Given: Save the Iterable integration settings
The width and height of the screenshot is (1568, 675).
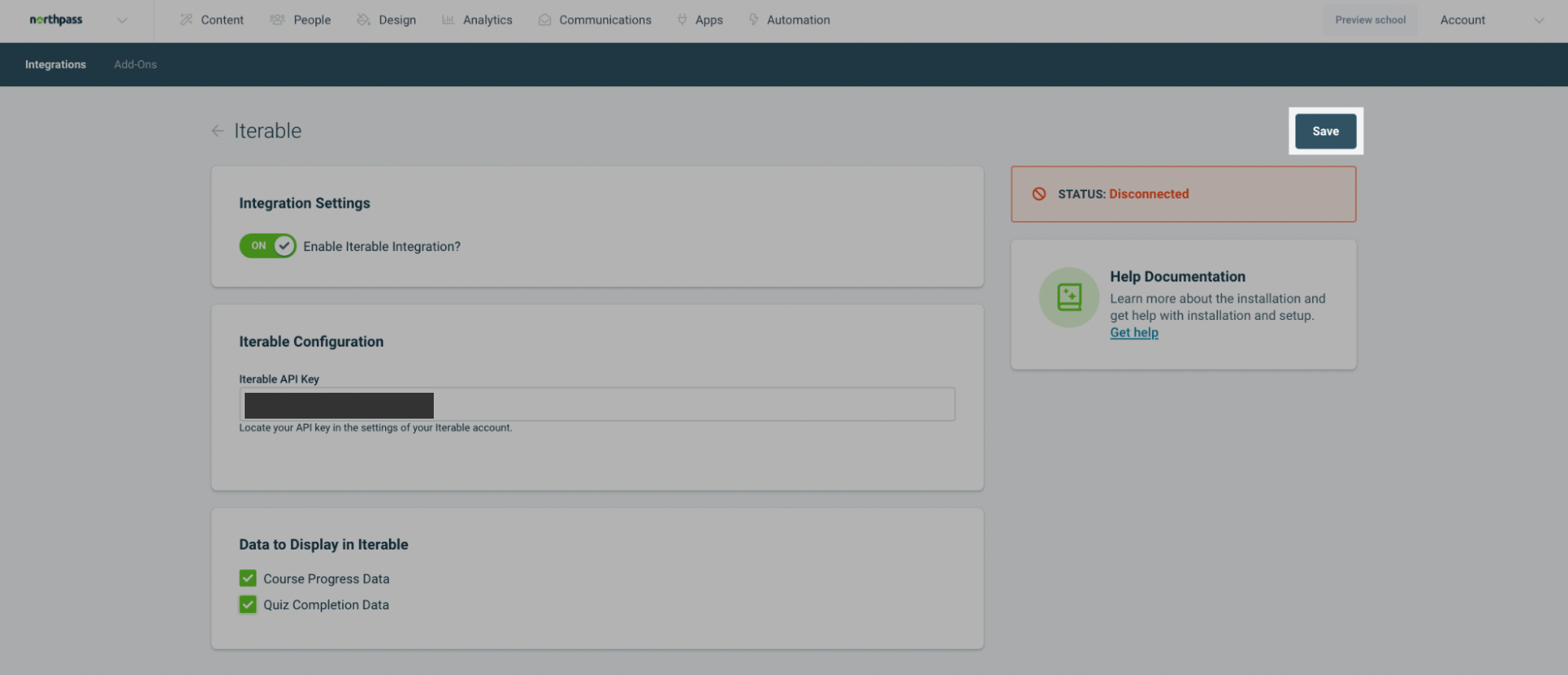Looking at the screenshot, I should click(1326, 131).
